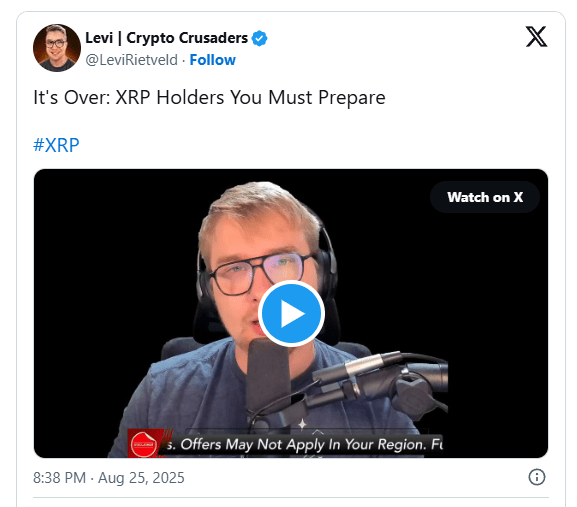Click the scrolling "Offers May Not Apply" caption
This screenshot has height=507, width=577.
(304, 444)
